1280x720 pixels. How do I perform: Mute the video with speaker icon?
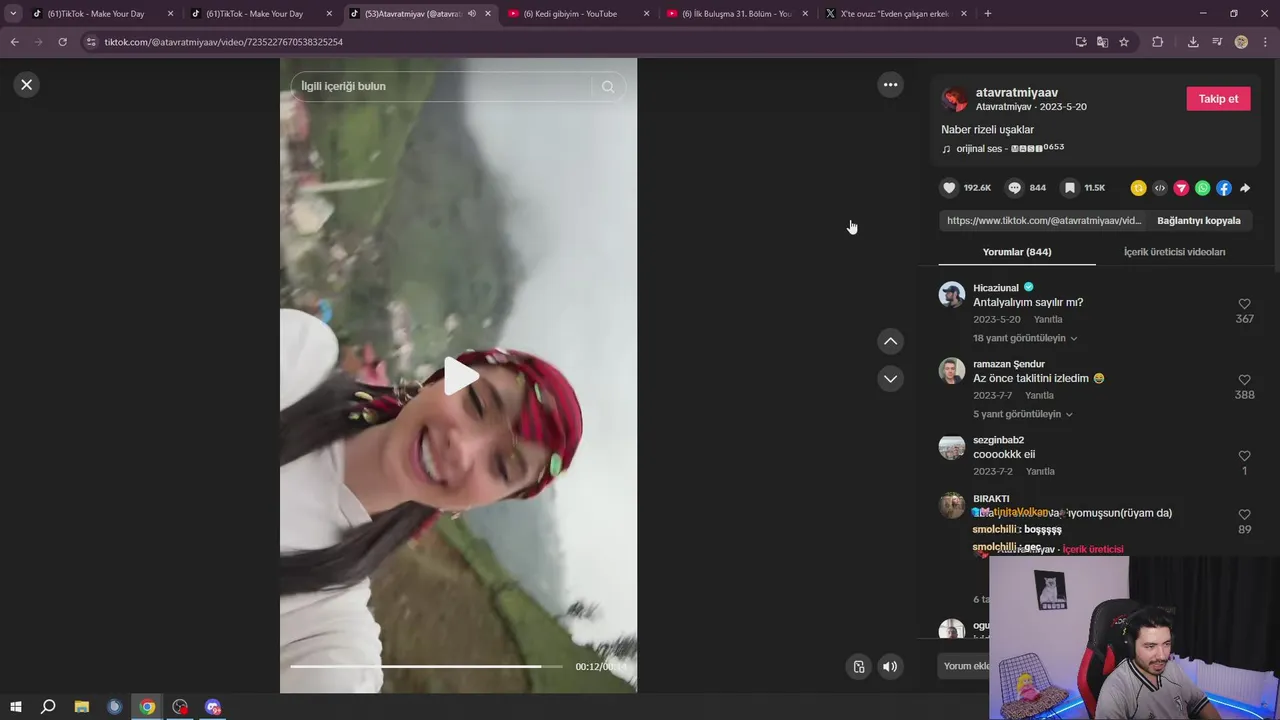[x=890, y=667]
